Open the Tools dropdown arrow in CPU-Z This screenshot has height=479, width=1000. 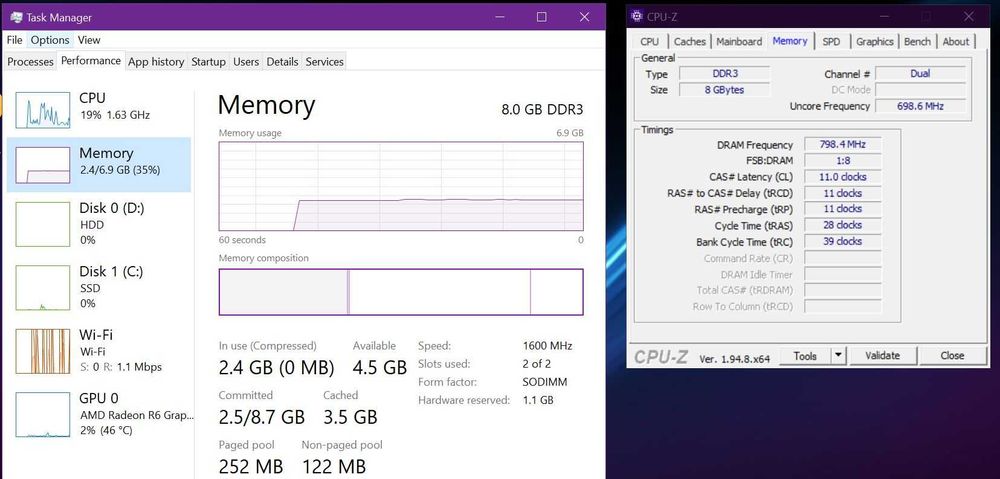[838, 355]
